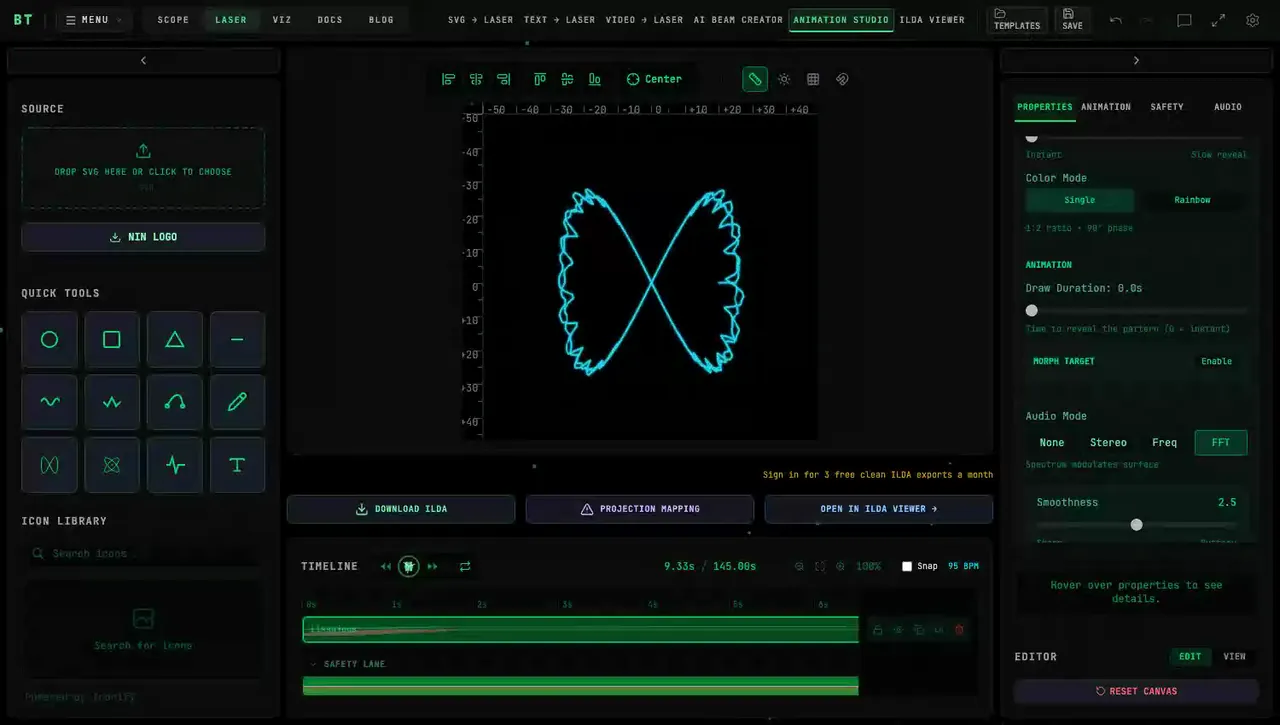Switch to the SCOPE section

(173, 20)
